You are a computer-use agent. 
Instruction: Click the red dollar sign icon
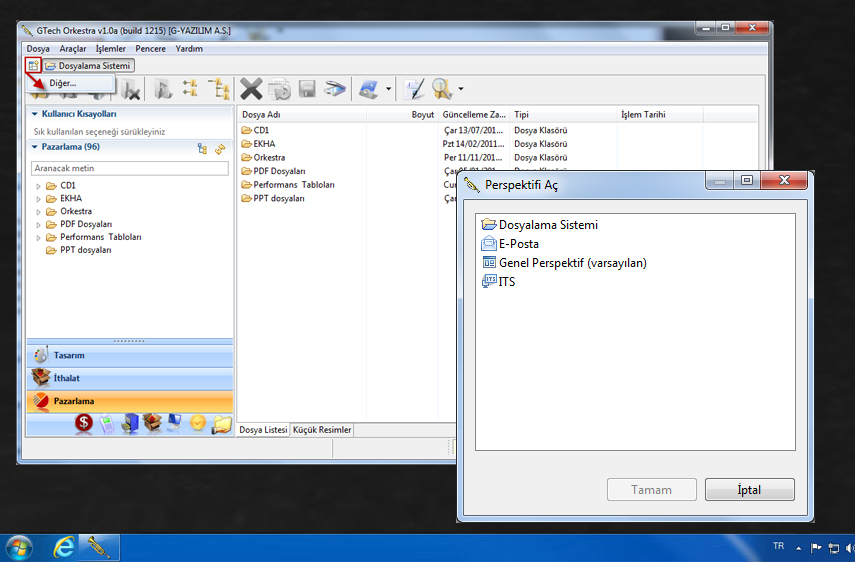tap(84, 423)
